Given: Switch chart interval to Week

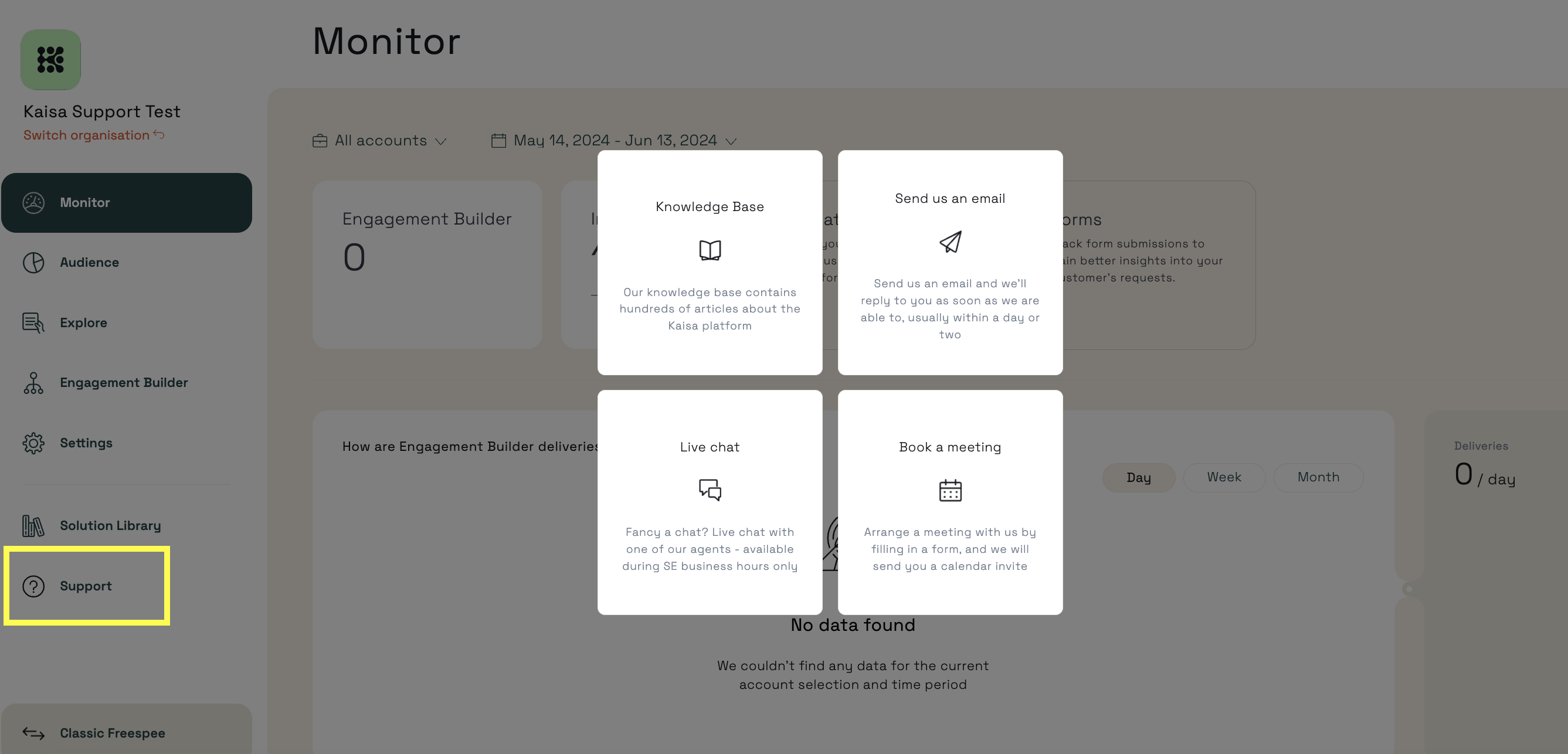Looking at the screenshot, I should point(1223,477).
